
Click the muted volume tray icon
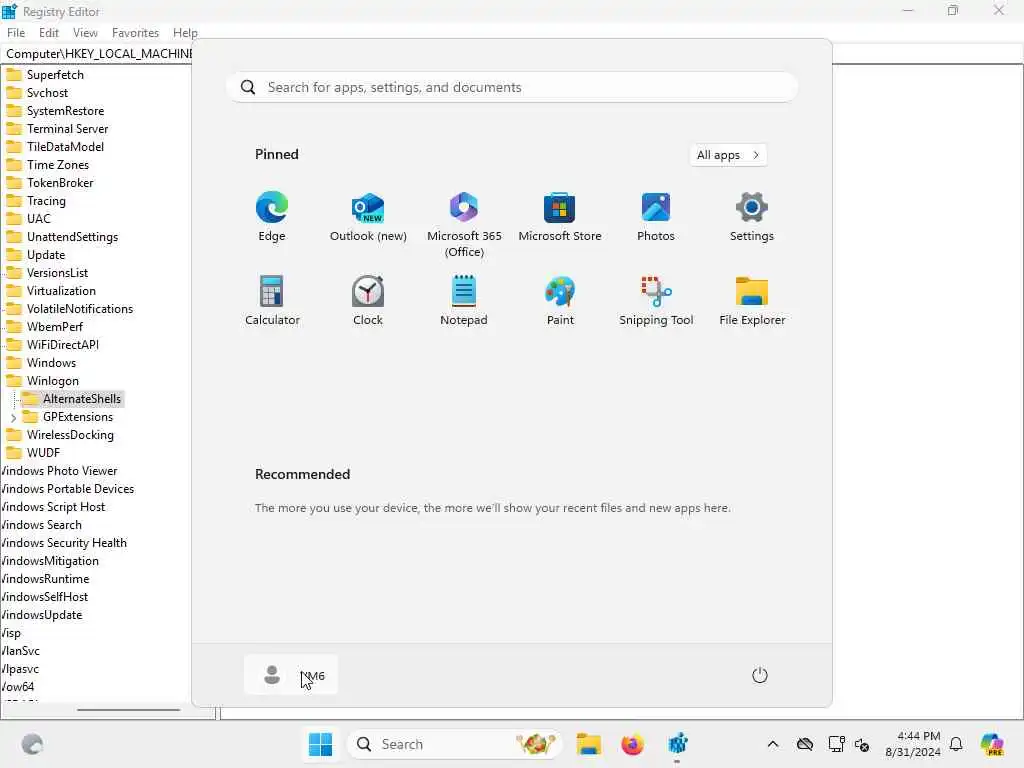tap(862, 744)
